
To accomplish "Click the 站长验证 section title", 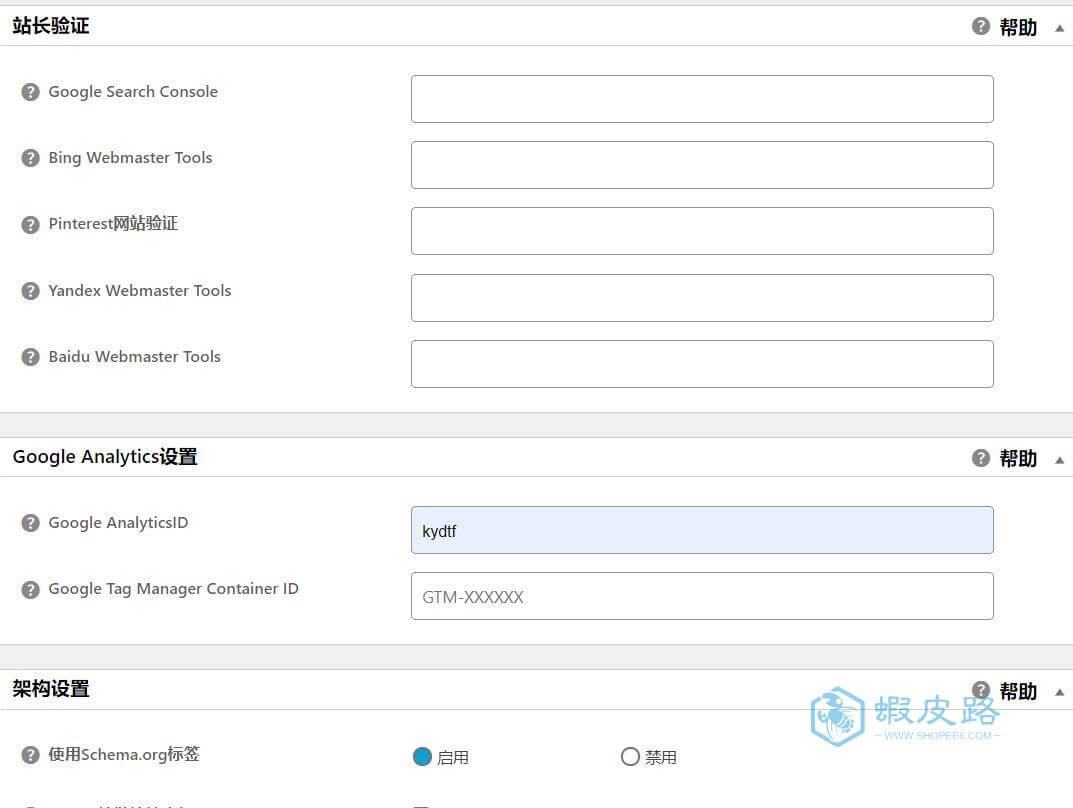I will [51, 26].
